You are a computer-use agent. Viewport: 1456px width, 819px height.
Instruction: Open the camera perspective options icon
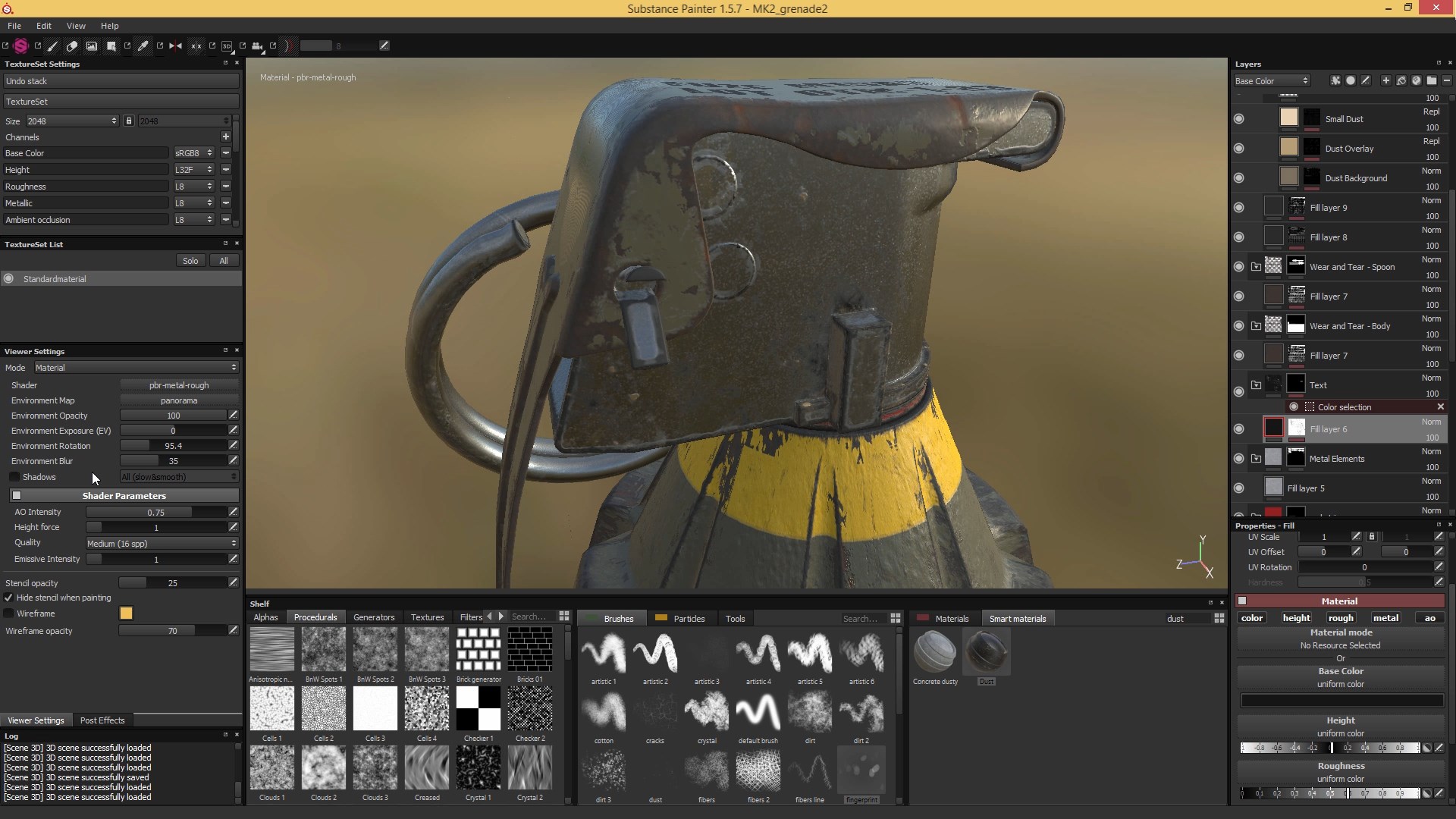point(258,46)
